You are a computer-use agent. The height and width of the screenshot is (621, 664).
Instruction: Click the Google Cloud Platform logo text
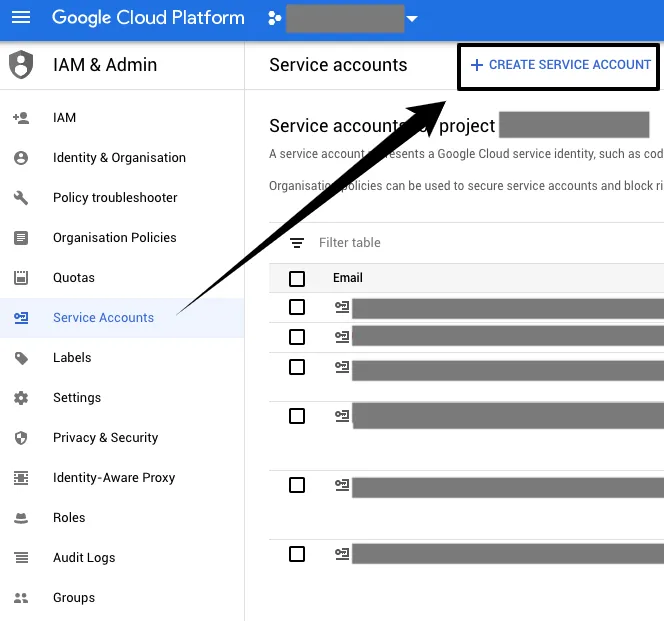148,18
